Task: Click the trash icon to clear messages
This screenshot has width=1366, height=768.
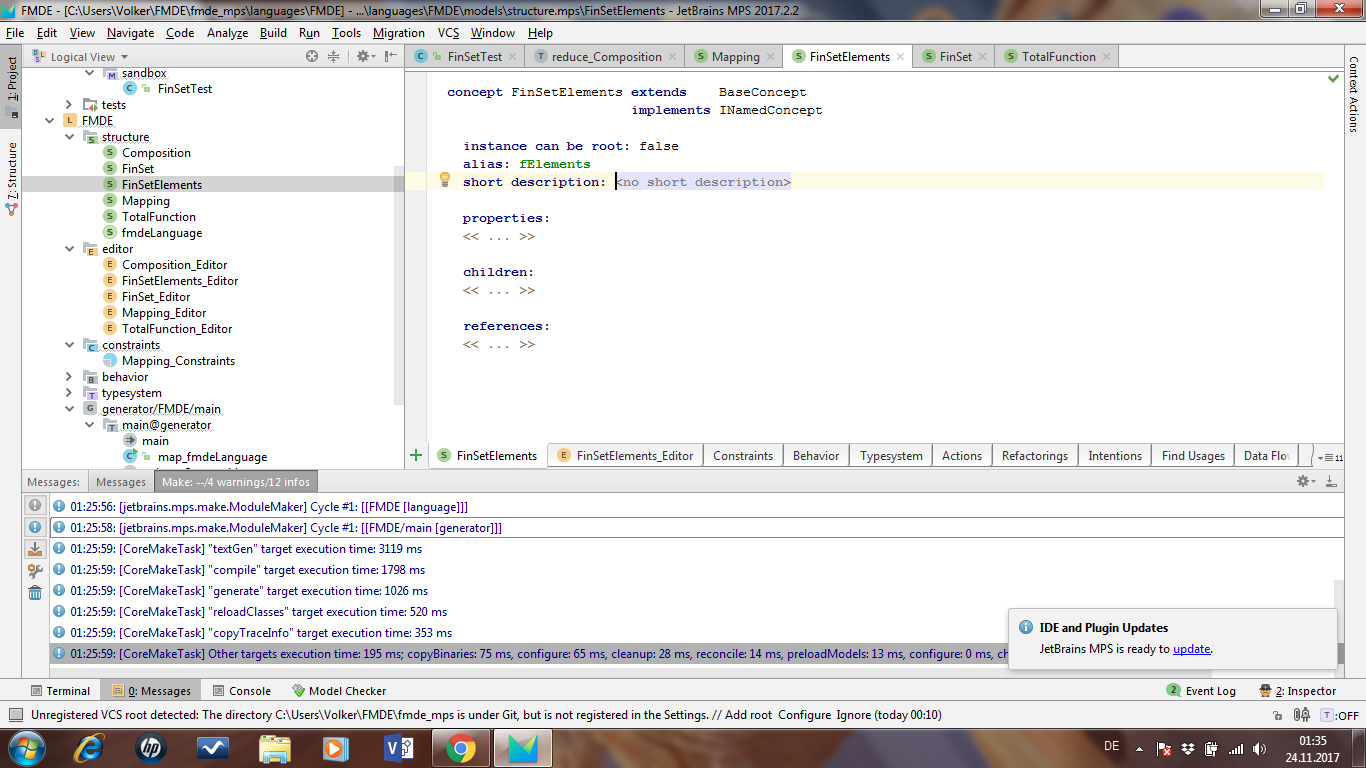Action: [x=35, y=592]
